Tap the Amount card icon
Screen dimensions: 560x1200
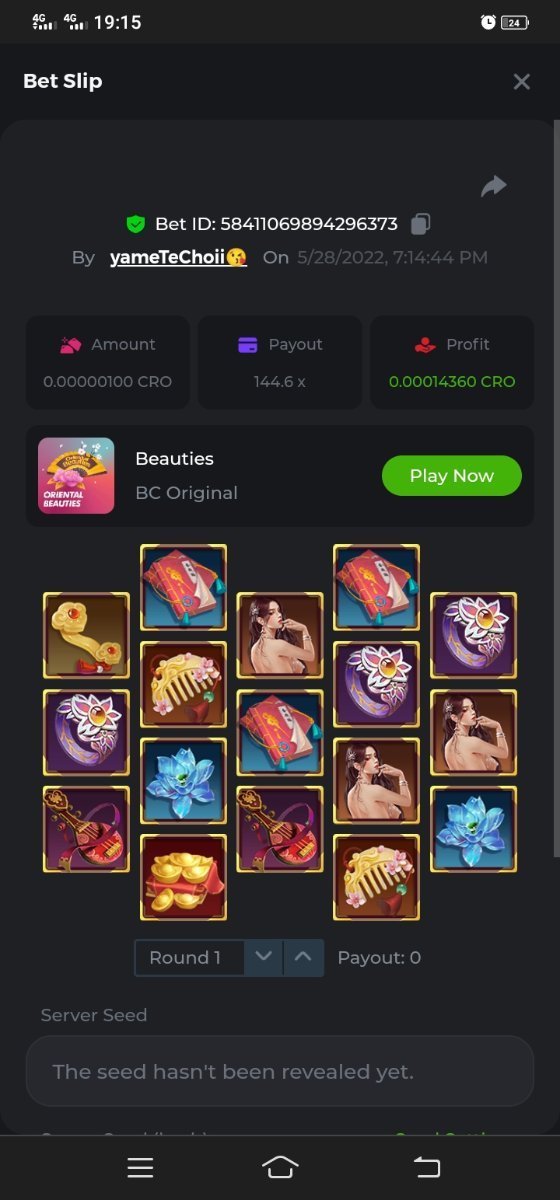[70, 345]
